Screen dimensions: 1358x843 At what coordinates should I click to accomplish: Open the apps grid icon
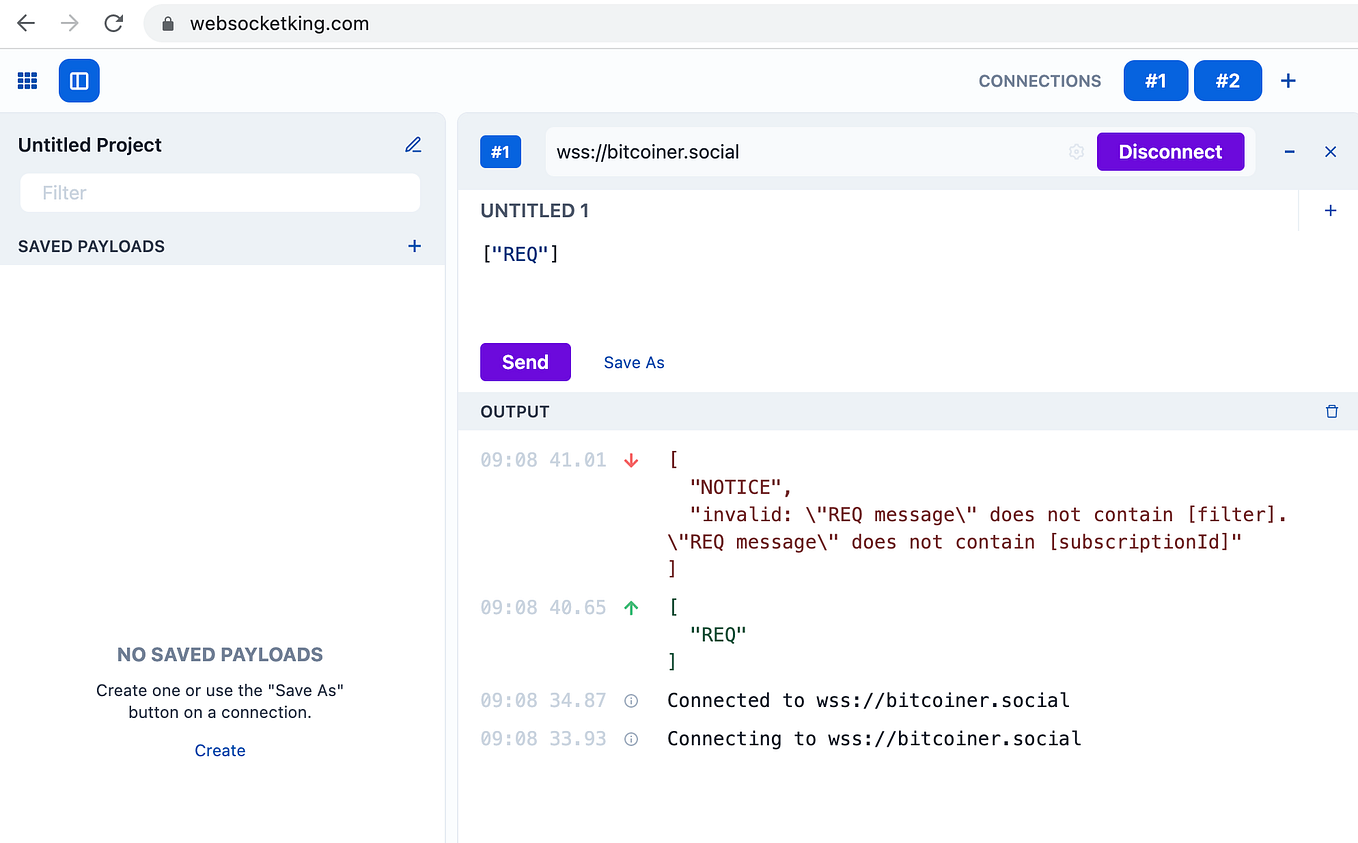[27, 80]
